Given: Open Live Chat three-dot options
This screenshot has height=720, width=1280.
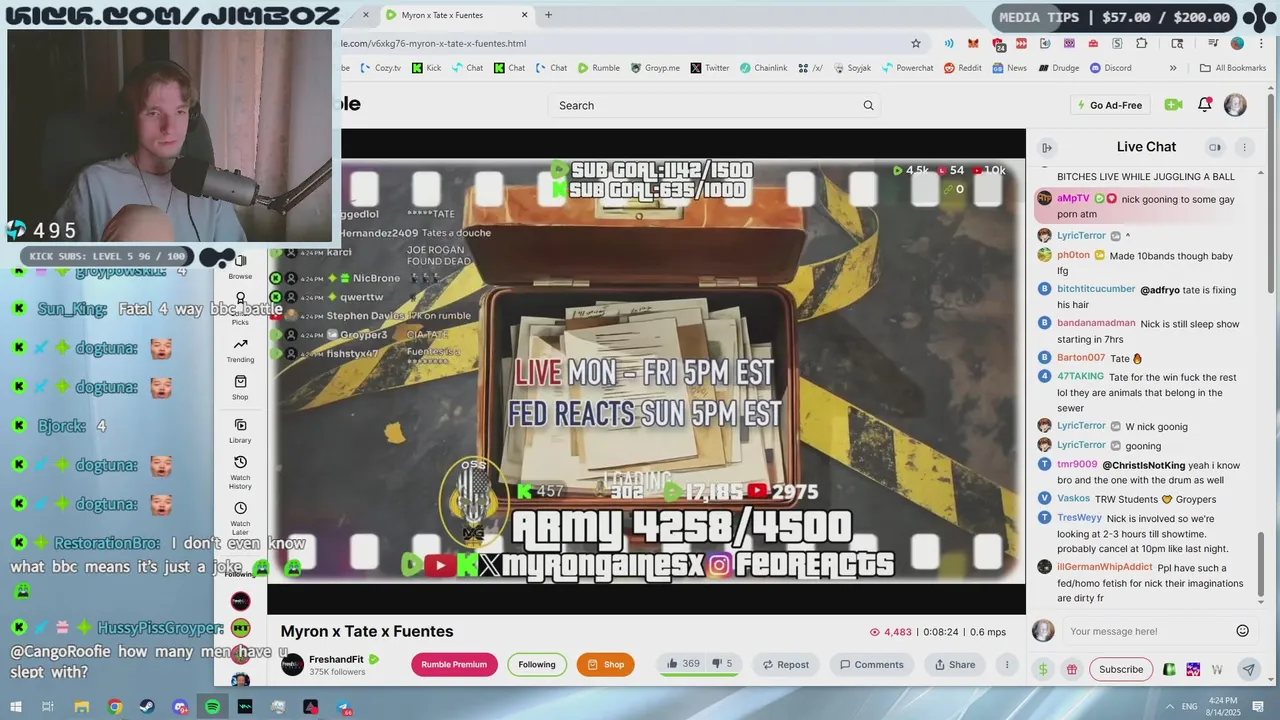Looking at the screenshot, I should pos(1244,148).
